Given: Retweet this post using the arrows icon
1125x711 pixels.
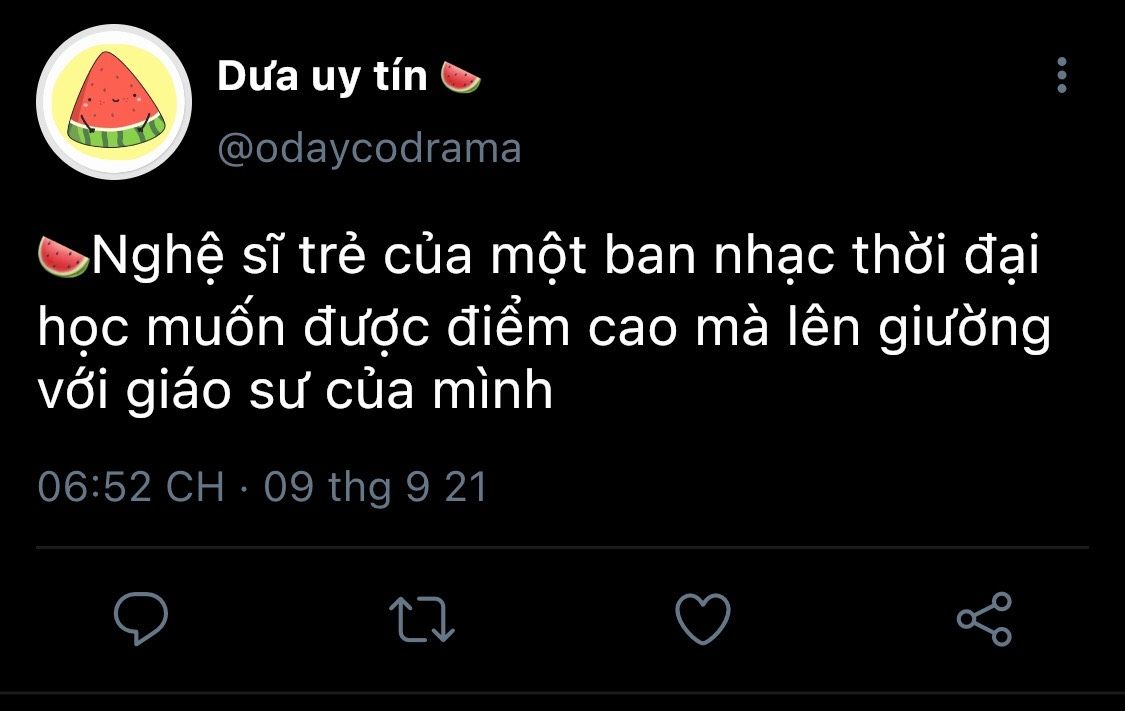Looking at the screenshot, I should click(422, 619).
